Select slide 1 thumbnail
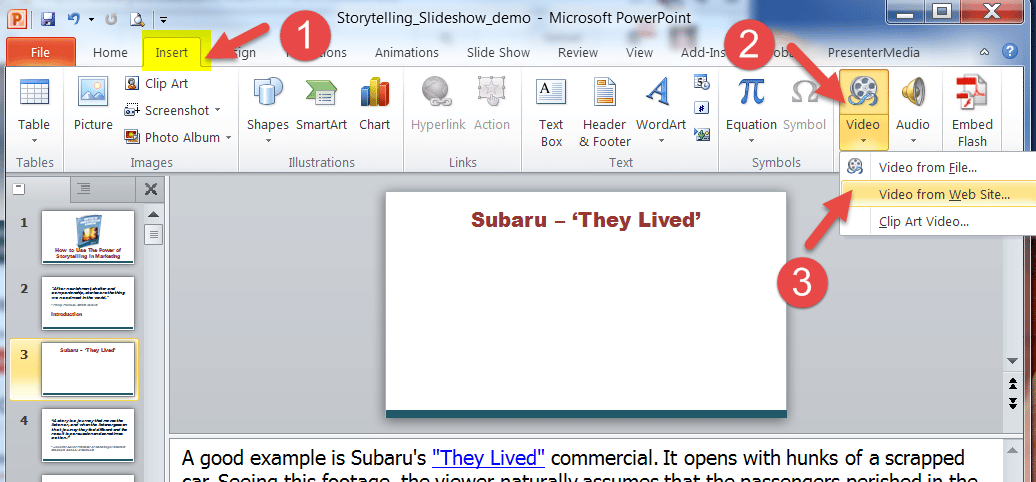Viewport: 1036px width, 482px height. [x=88, y=237]
